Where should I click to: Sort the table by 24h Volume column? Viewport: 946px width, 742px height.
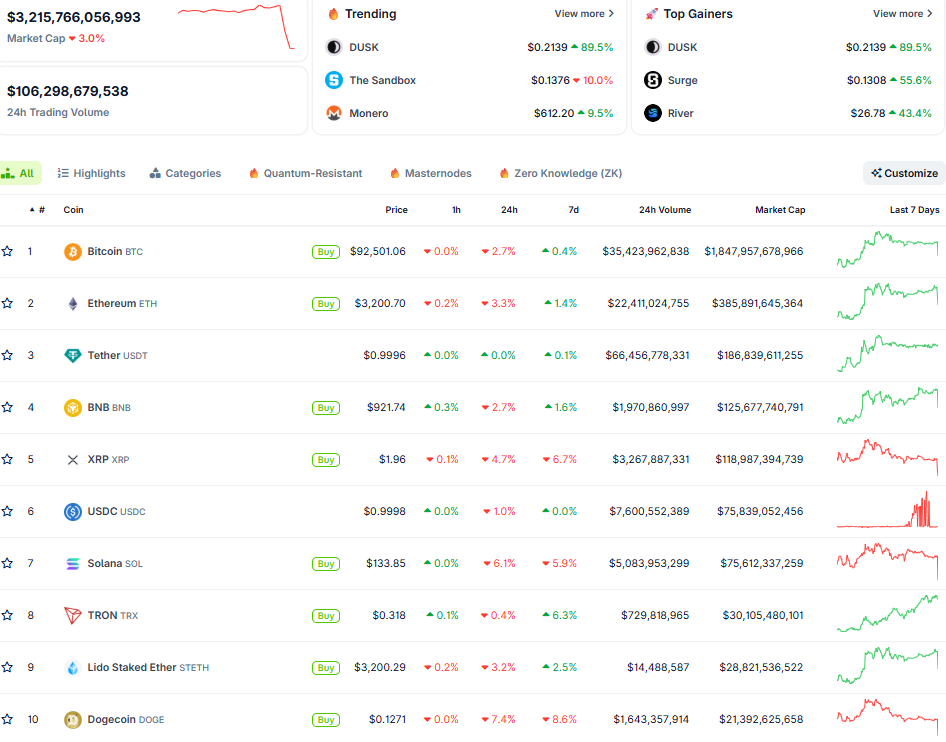pyautogui.click(x=665, y=210)
